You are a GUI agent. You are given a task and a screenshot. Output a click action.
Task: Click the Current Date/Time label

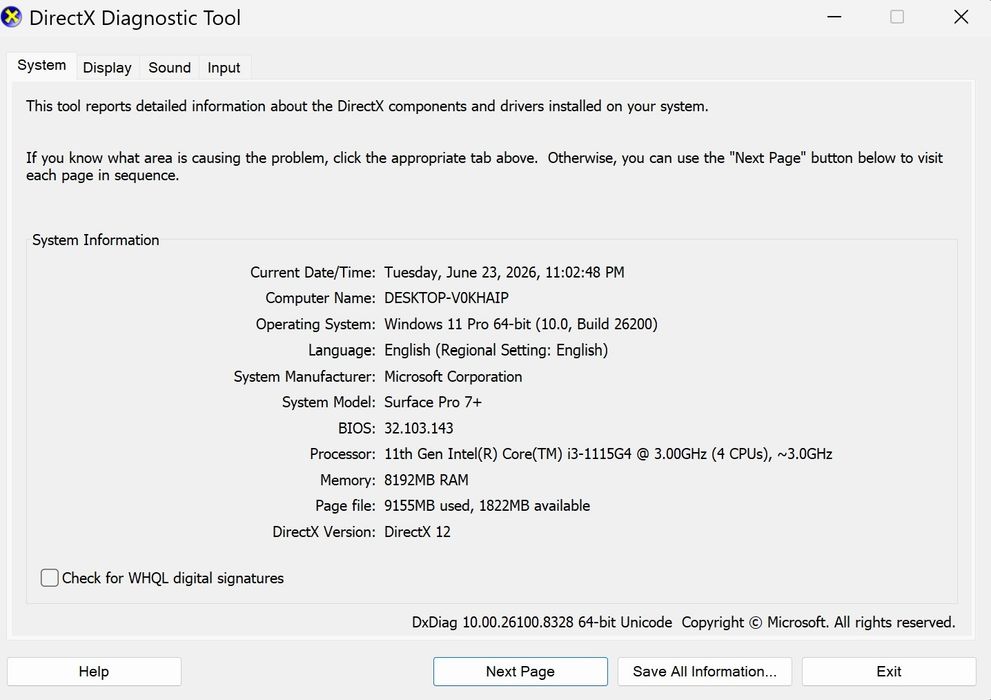pos(313,272)
